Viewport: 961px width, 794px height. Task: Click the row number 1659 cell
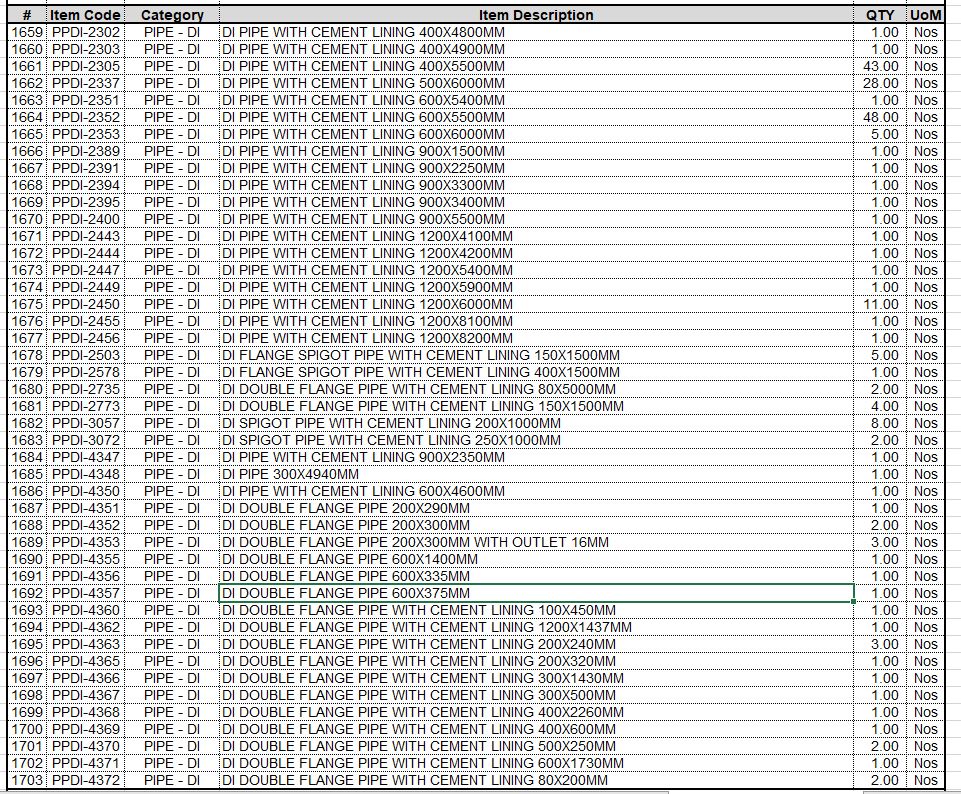click(27, 32)
